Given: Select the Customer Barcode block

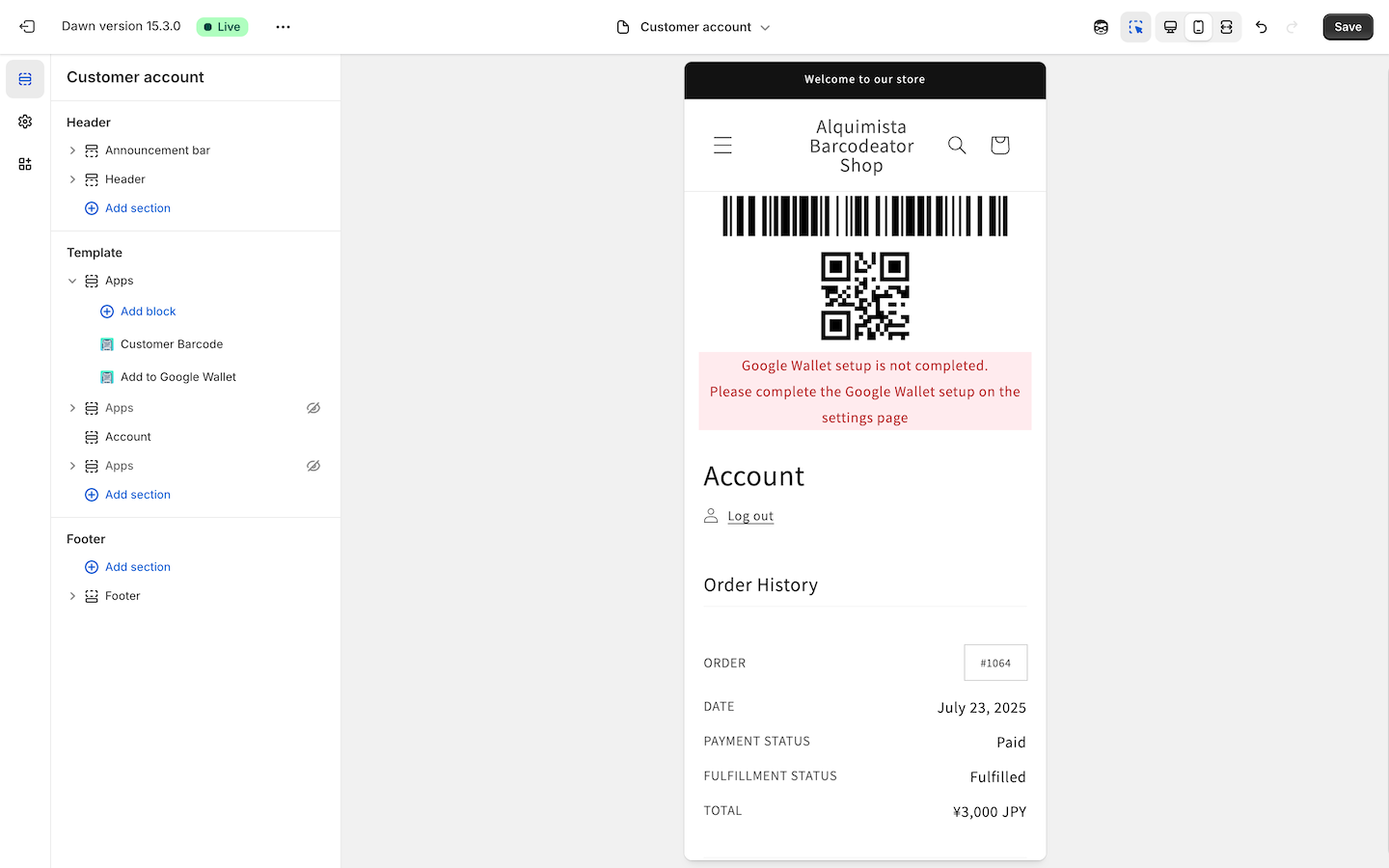Looking at the screenshot, I should tap(172, 344).
